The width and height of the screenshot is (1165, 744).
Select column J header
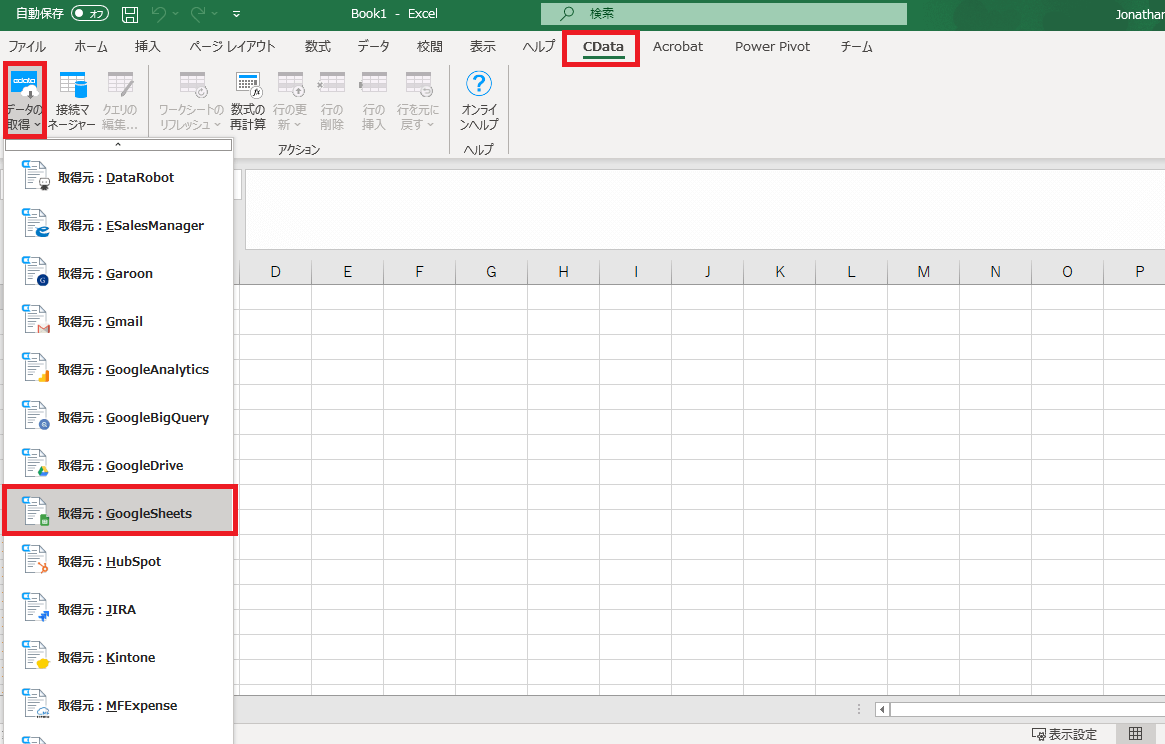[x=707, y=272]
